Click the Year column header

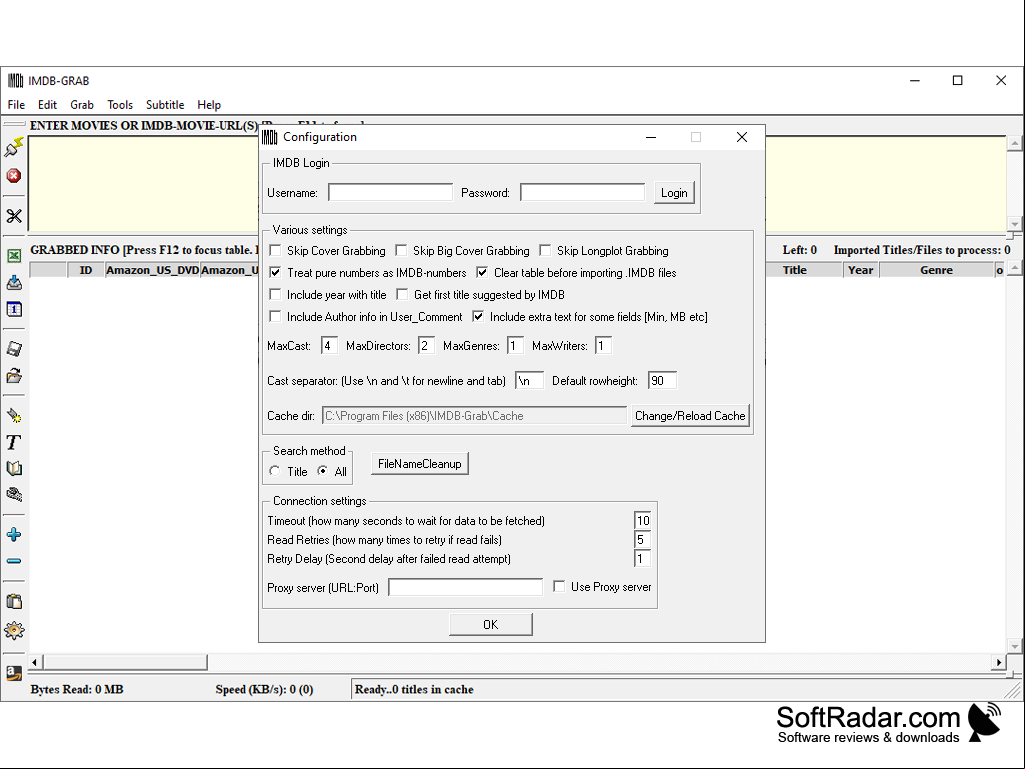click(860, 270)
